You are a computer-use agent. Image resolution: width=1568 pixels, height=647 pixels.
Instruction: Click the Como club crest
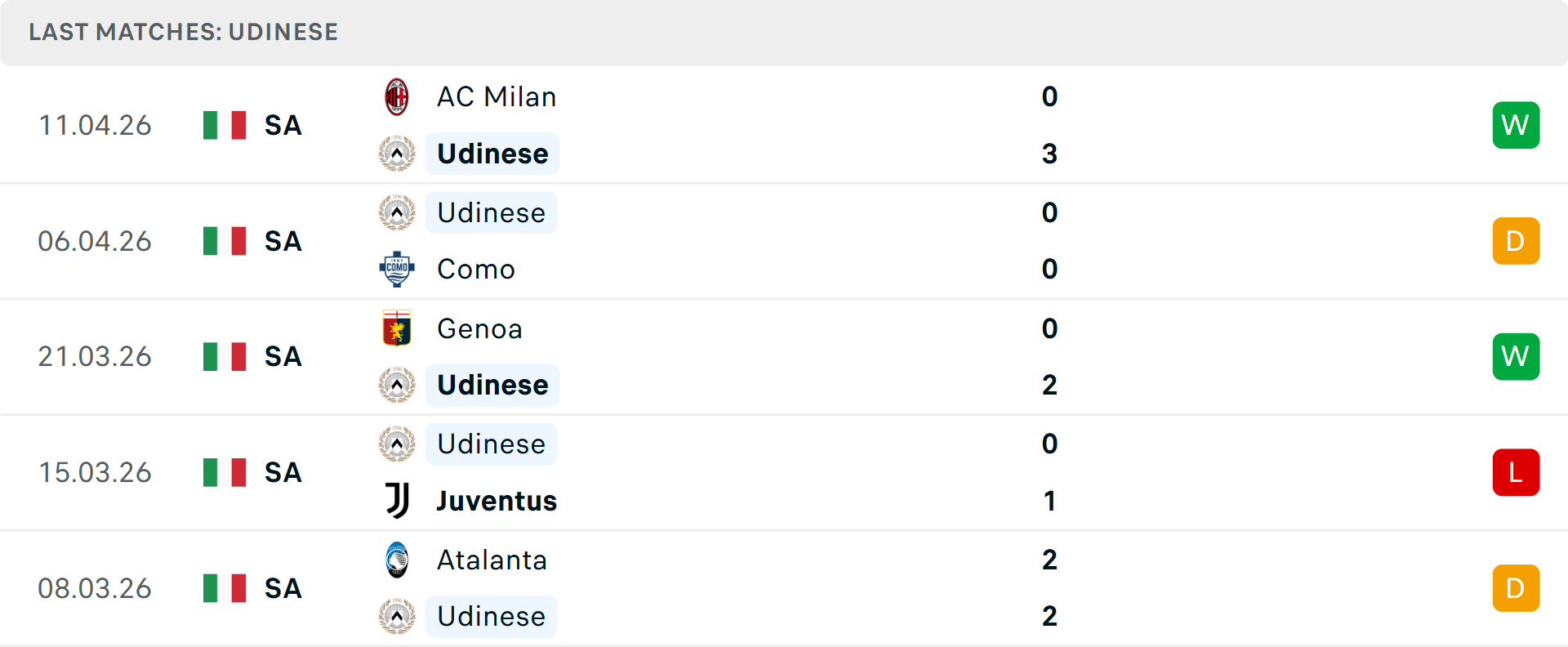397,269
